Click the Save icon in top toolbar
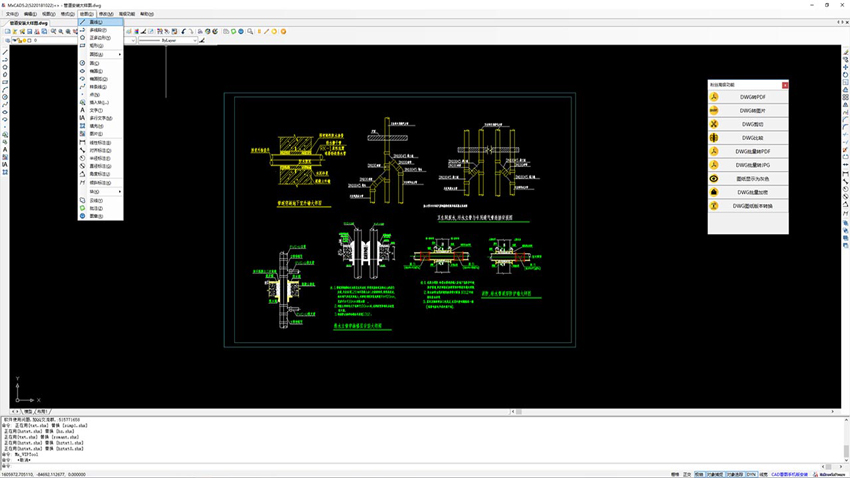The width and height of the screenshot is (850, 478). tap(30, 31)
